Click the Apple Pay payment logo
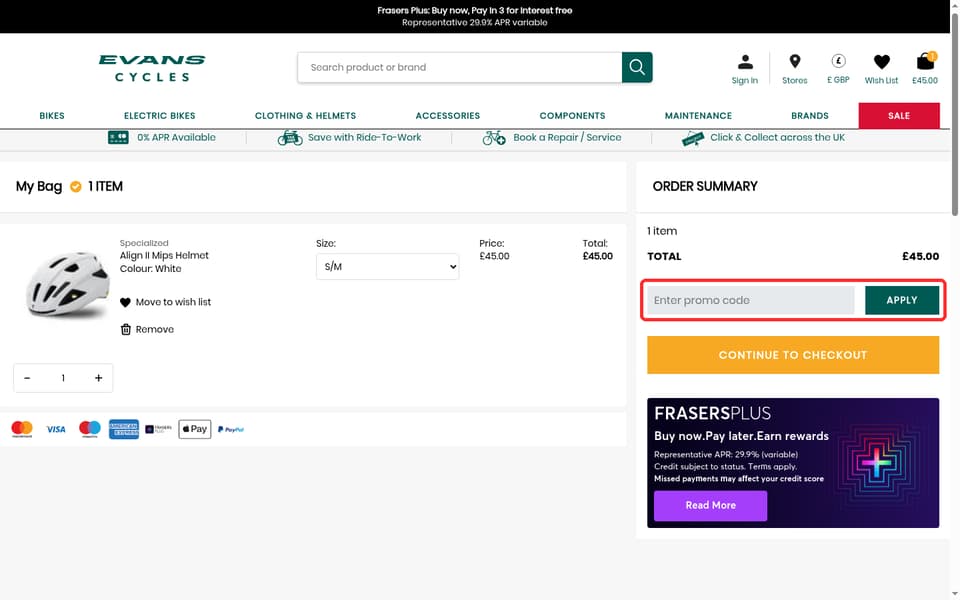Viewport: 960px width, 600px height. point(195,429)
